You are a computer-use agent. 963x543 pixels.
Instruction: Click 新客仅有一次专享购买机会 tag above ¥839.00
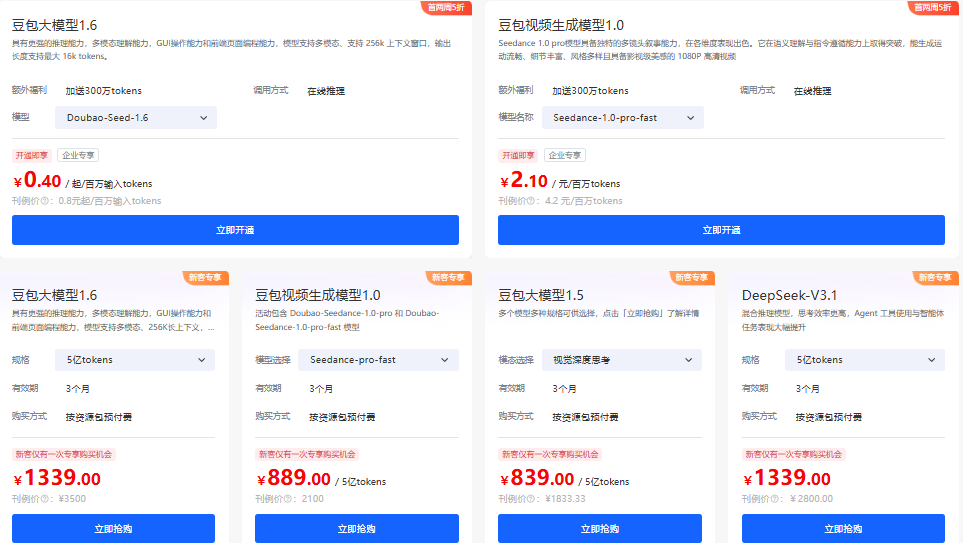(x=550, y=455)
